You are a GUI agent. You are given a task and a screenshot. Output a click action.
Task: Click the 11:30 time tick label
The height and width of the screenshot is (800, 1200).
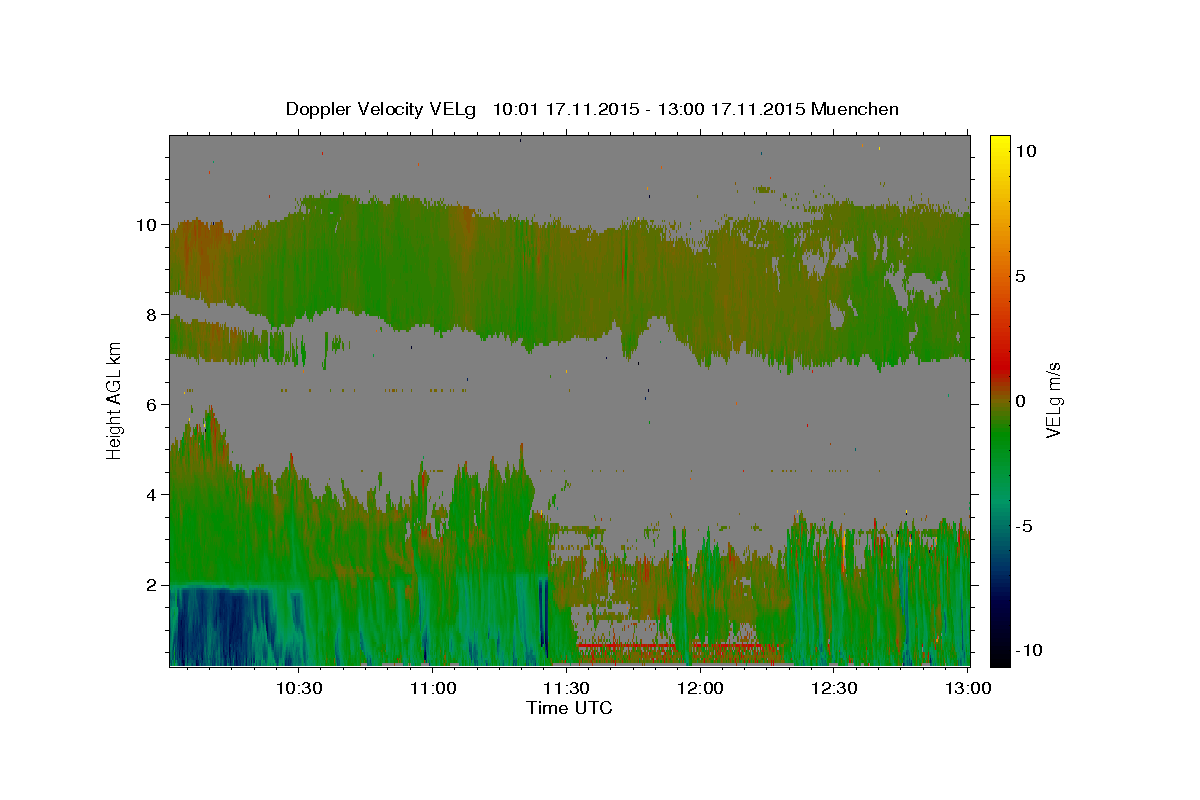coord(567,688)
